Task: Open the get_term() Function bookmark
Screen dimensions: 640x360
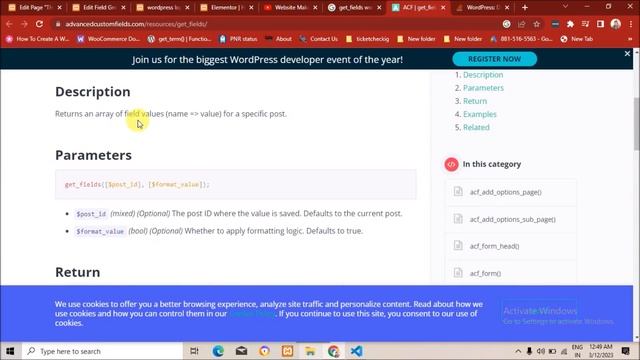Action: (x=180, y=39)
